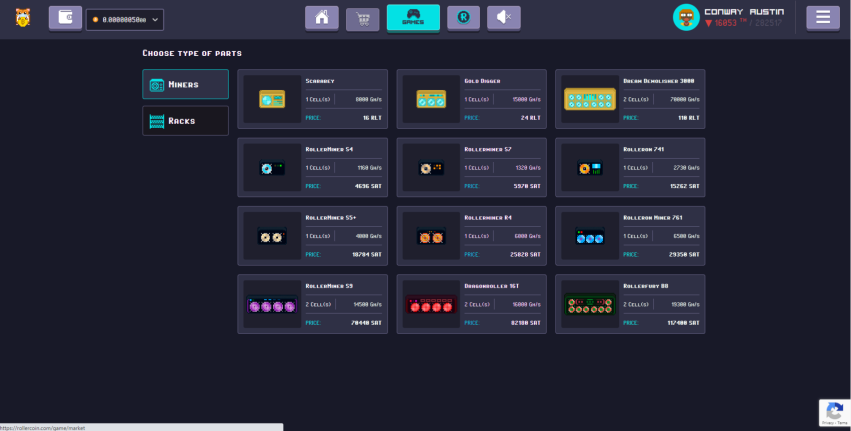The width and height of the screenshot is (851, 431).
Task: Select the RollerMiner R4 title
Action: tap(488, 218)
